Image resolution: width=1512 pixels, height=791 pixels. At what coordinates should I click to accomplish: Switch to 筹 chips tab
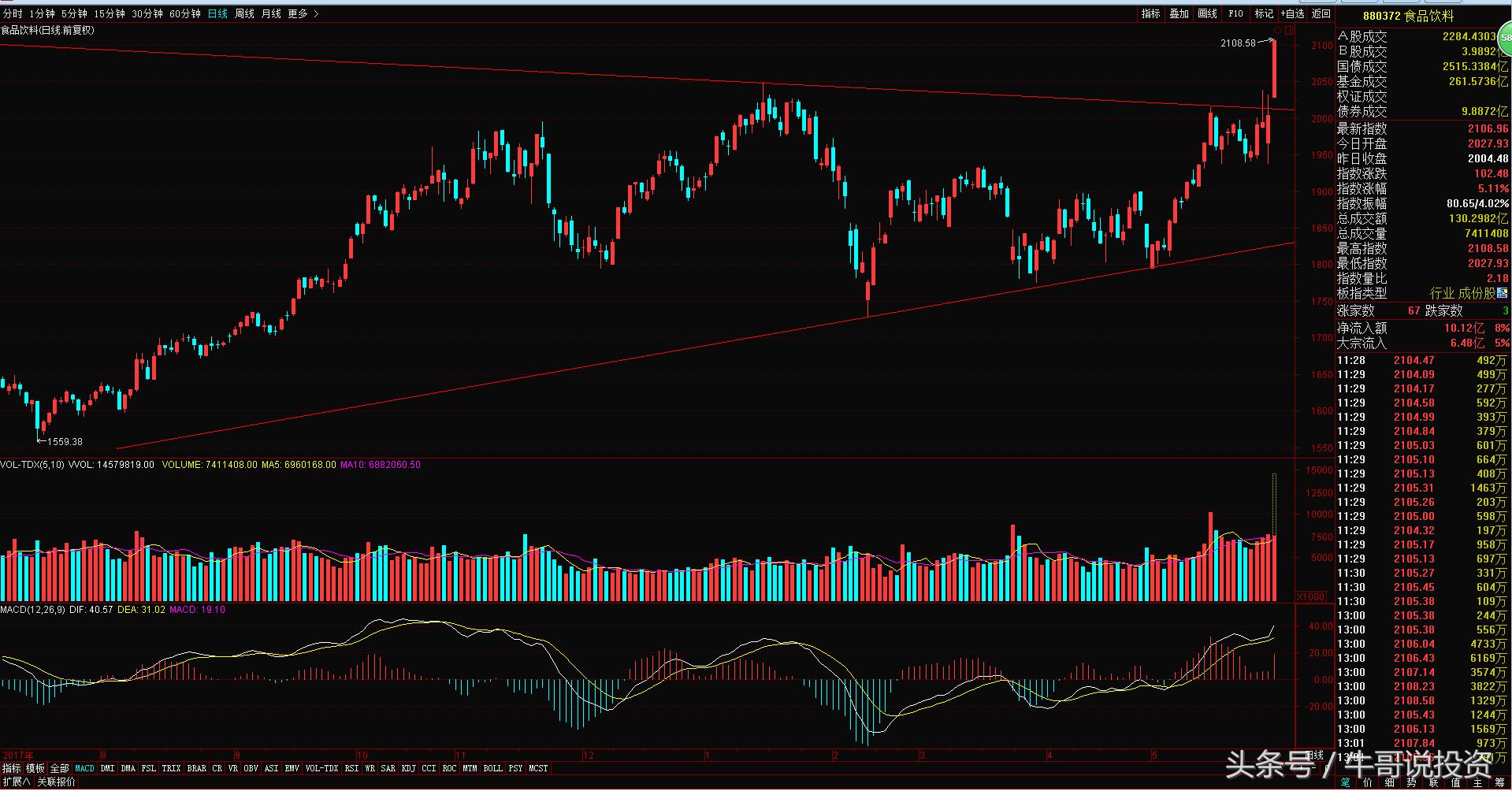coord(1499,782)
